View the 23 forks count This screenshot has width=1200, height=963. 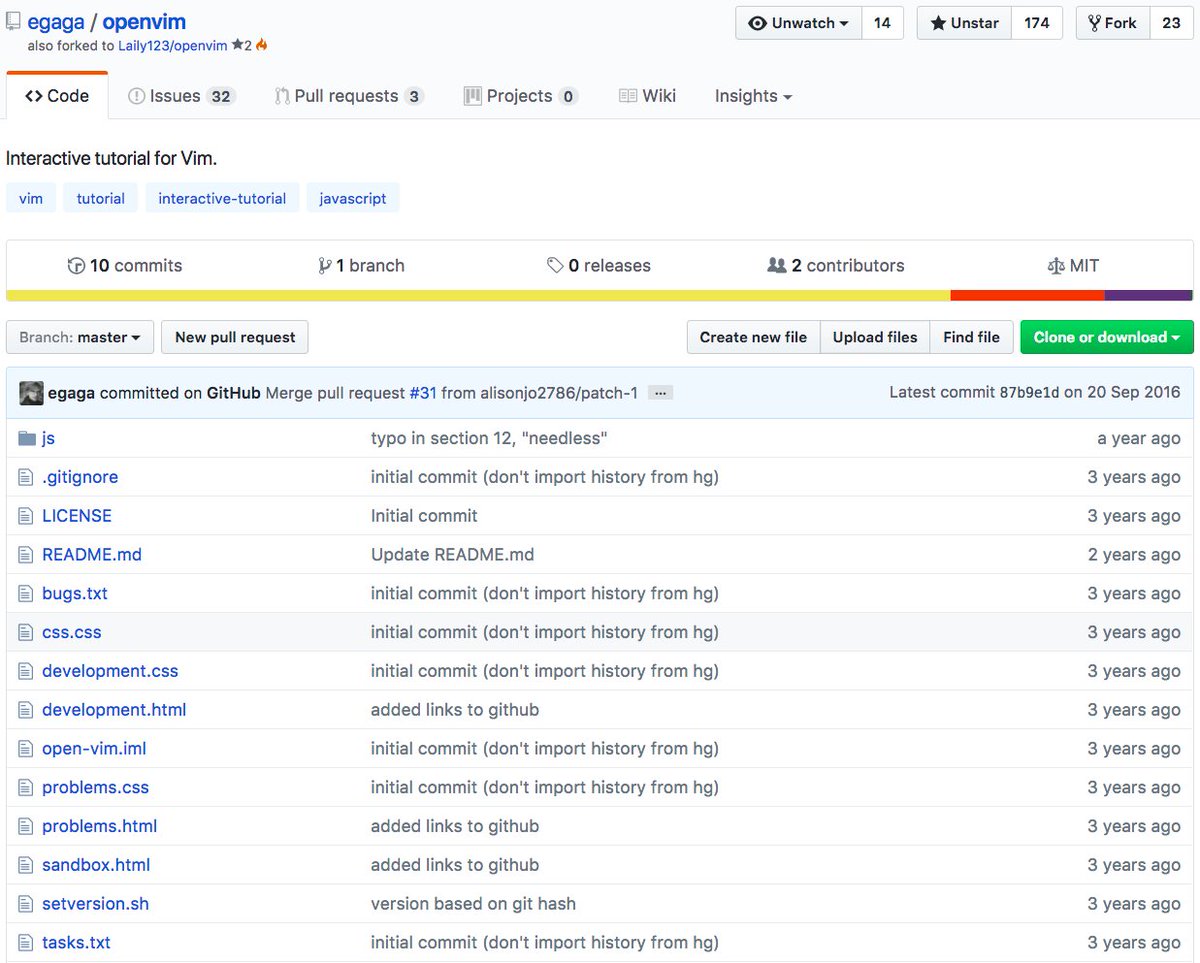click(1171, 23)
